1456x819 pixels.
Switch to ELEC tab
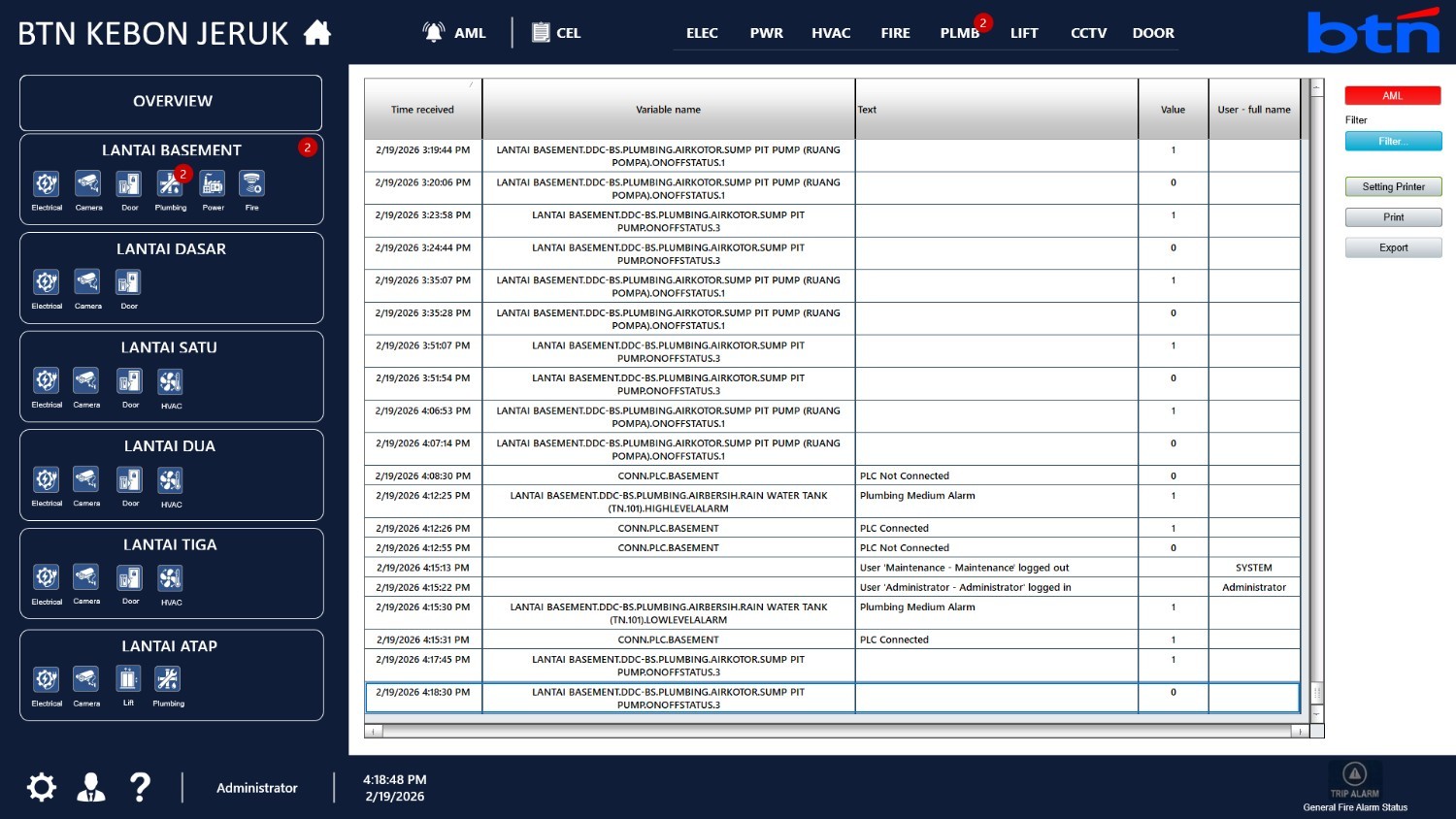point(702,33)
